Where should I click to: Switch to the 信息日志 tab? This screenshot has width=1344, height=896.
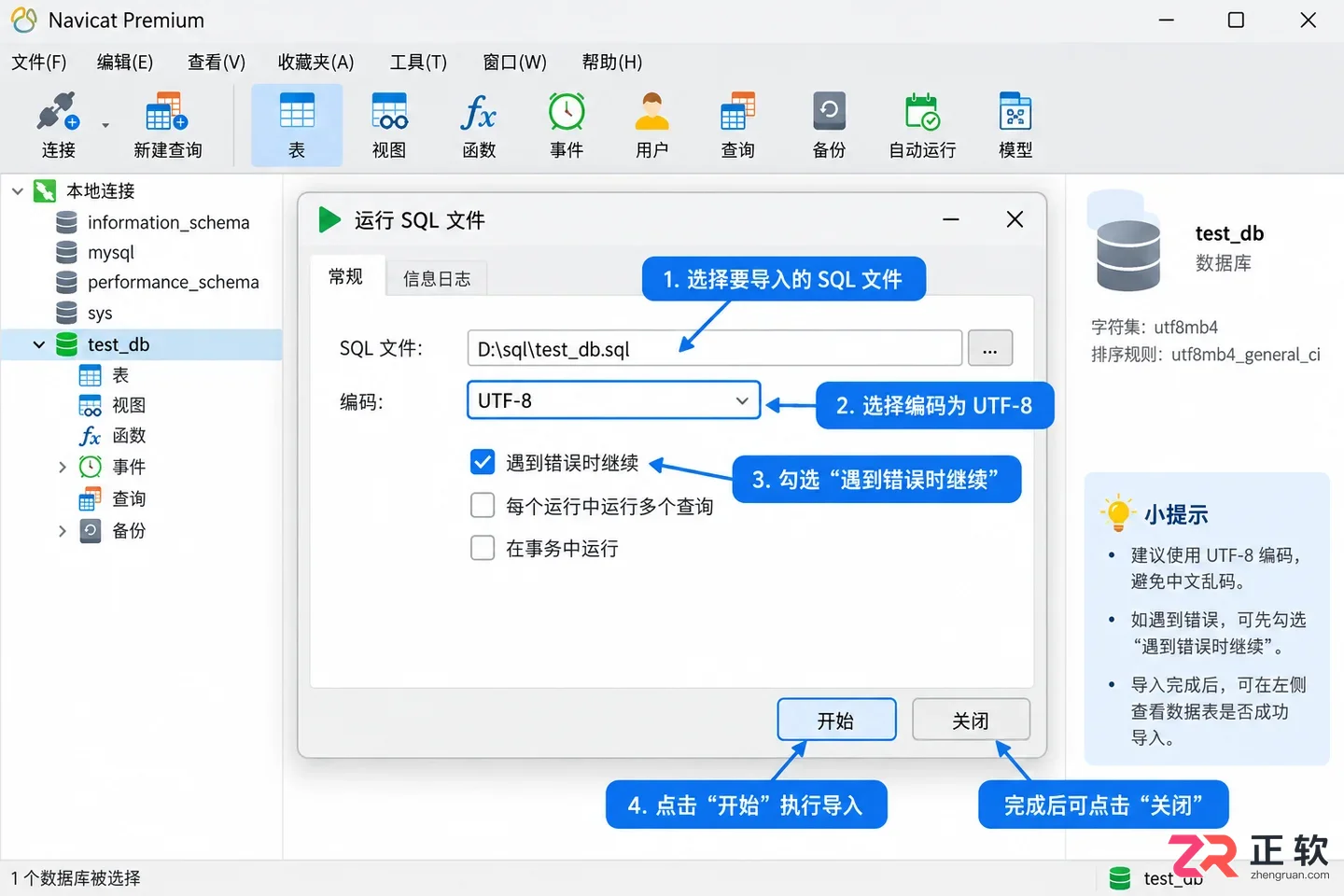437,278
